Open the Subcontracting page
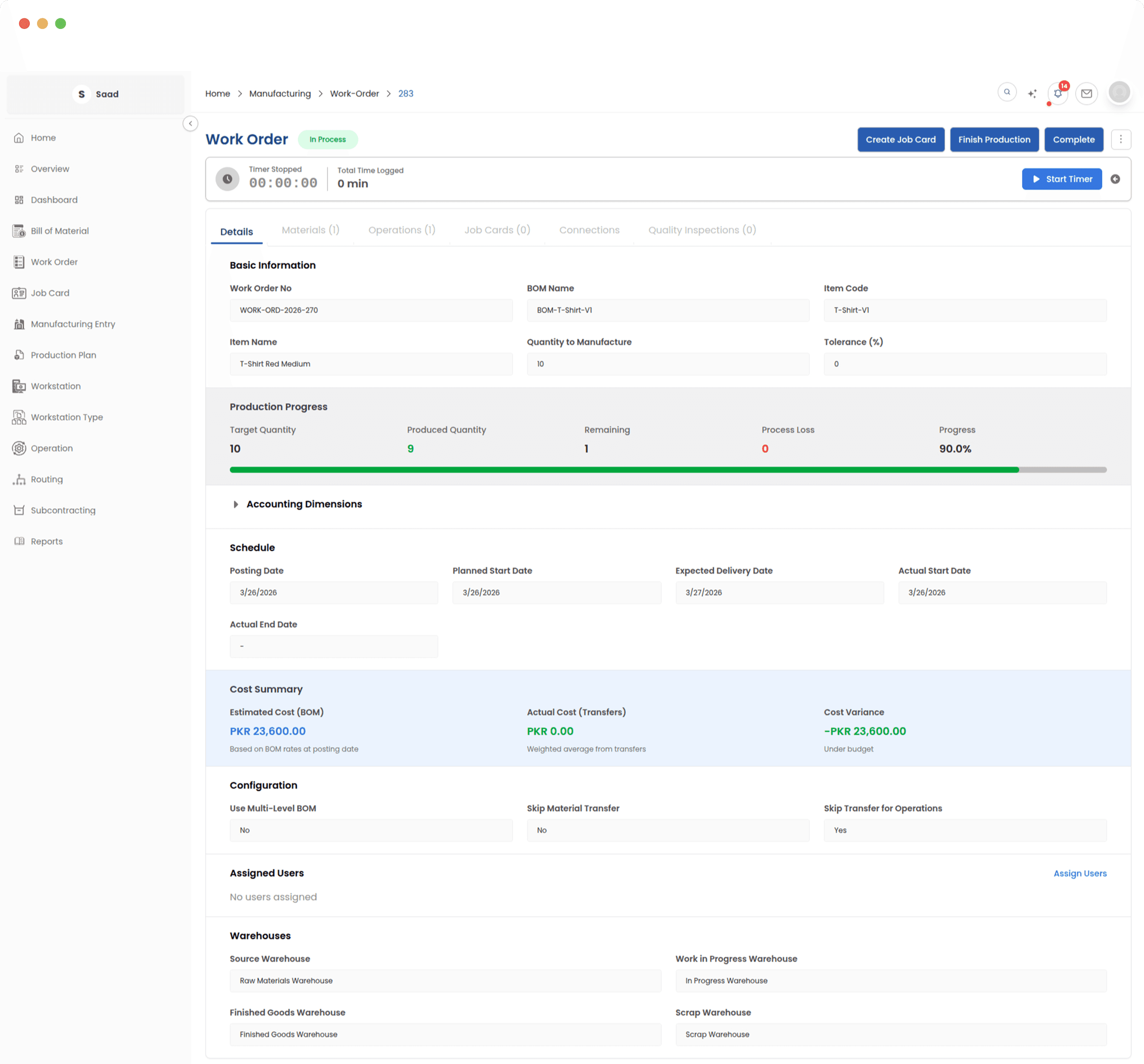1144x1064 pixels. (63, 510)
